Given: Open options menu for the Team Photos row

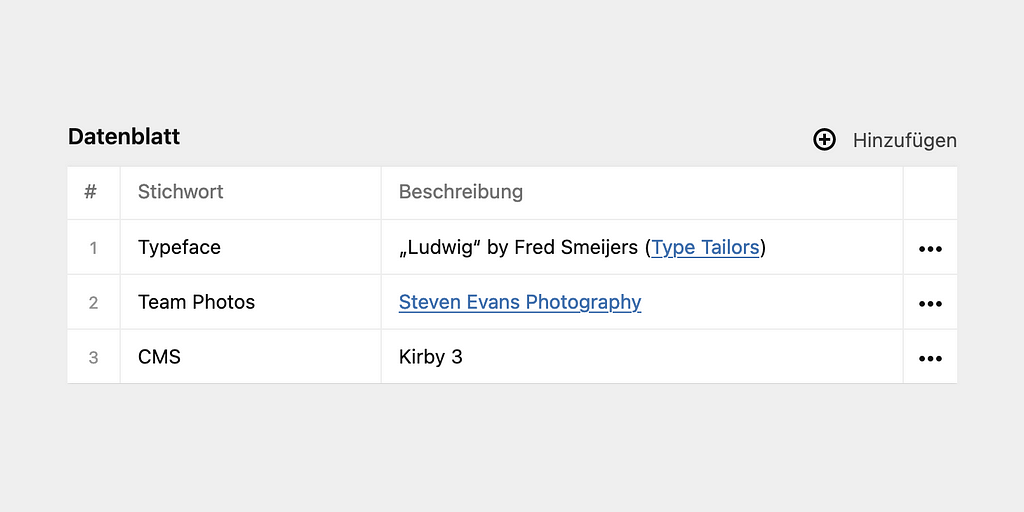Looking at the screenshot, I should point(930,303).
